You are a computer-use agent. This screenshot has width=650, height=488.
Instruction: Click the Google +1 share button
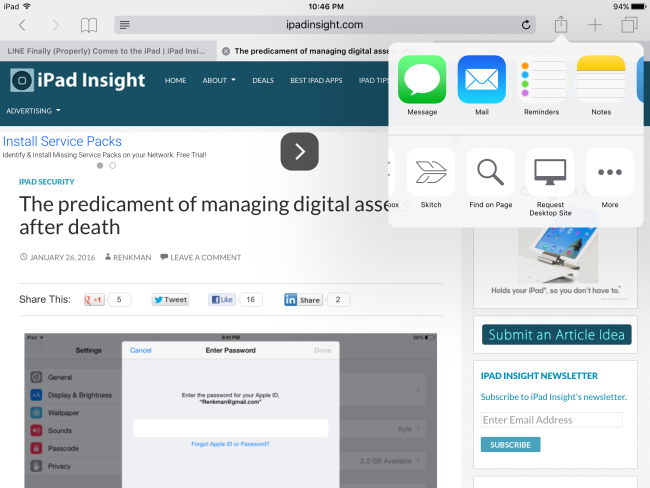click(x=94, y=299)
